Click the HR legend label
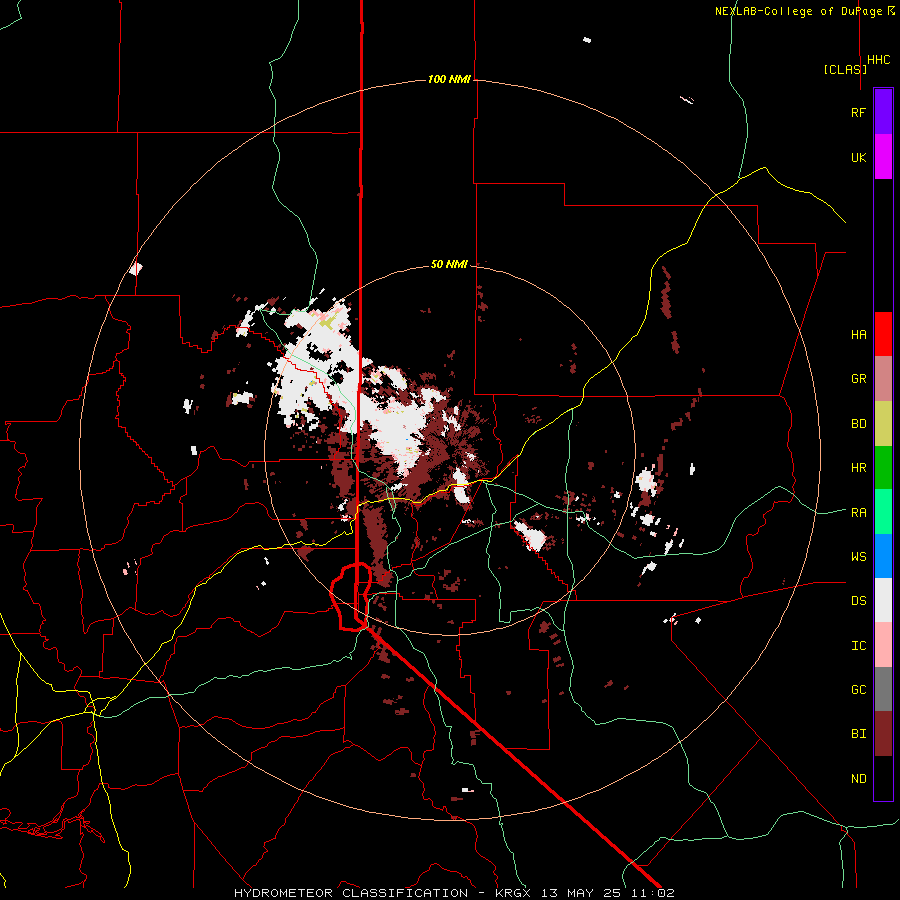 [858, 468]
